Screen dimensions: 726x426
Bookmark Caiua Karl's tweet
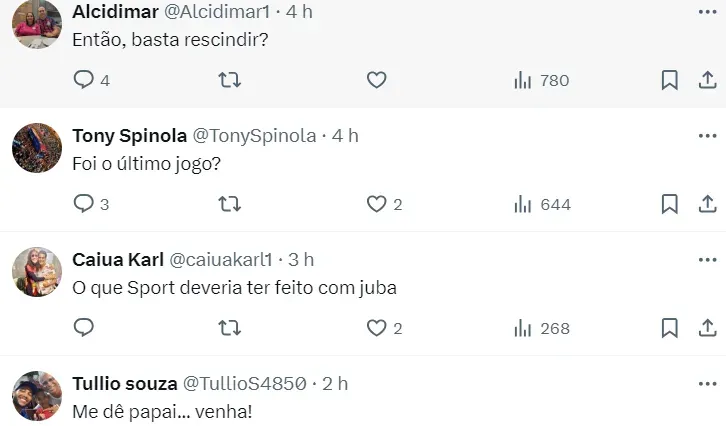[669, 328]
